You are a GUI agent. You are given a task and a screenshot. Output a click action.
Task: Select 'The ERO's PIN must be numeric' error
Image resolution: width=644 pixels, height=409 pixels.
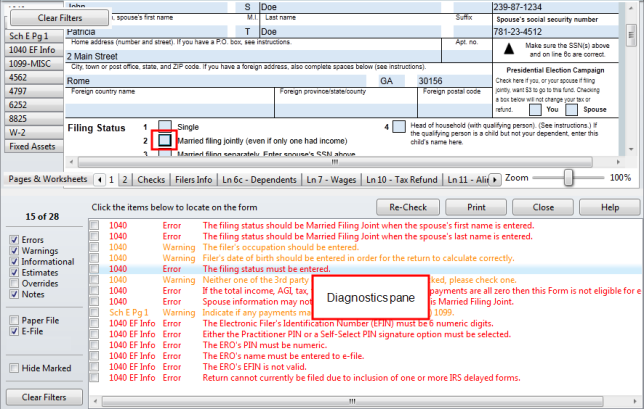(366, 345)
